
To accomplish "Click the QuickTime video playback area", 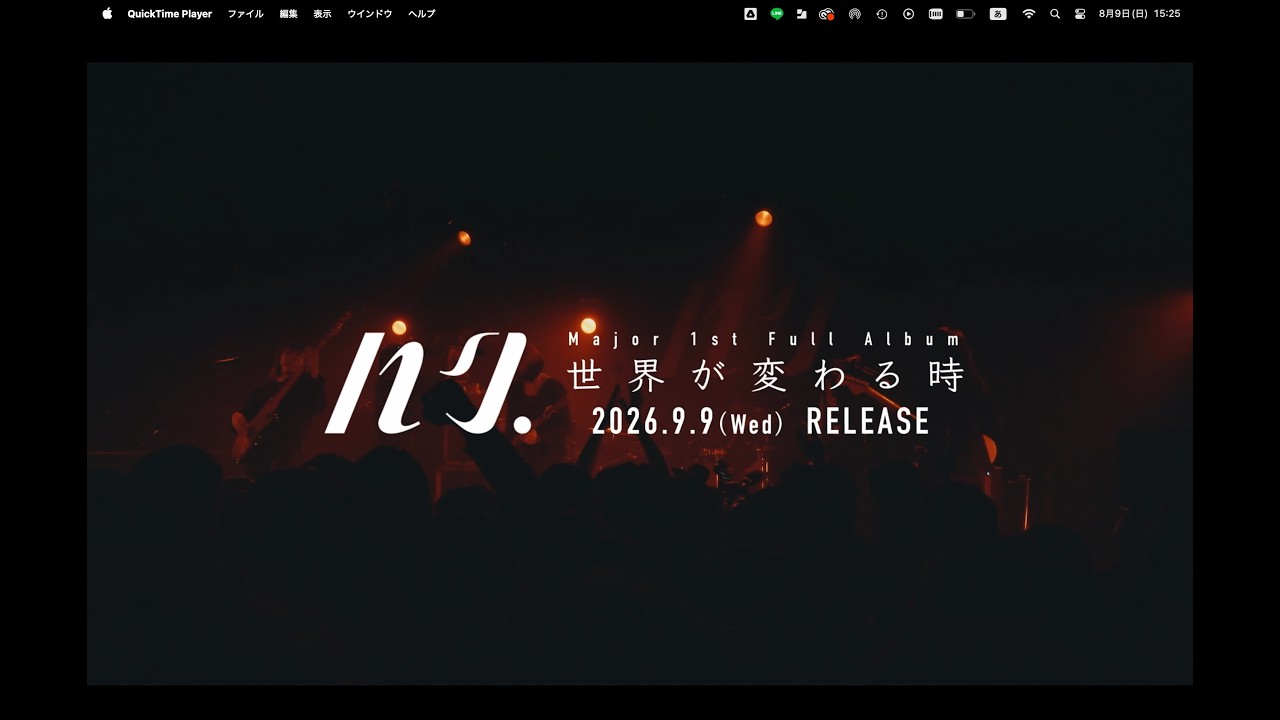I will click(640, 374).
